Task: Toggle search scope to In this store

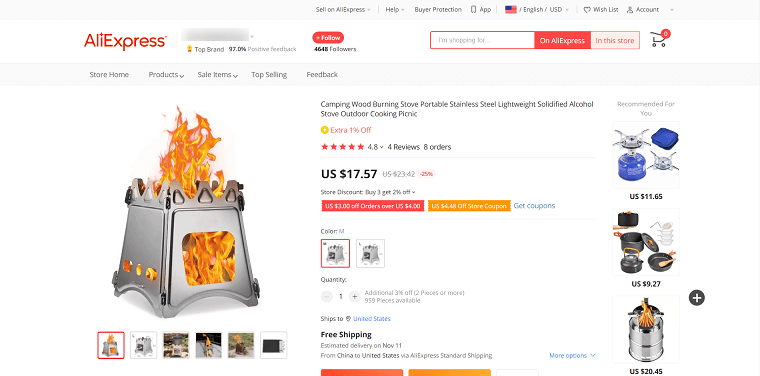Action: click(x=615, y=41)
